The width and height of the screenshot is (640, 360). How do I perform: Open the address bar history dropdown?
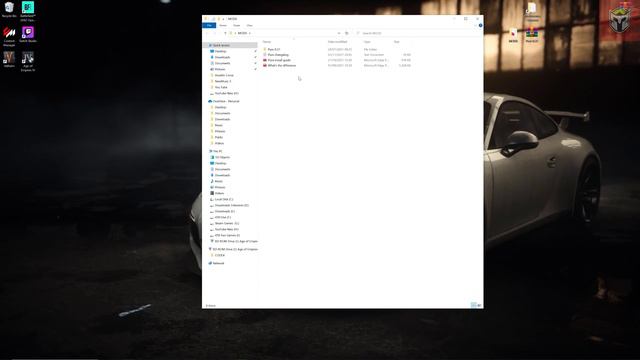(x=339, y=33)
